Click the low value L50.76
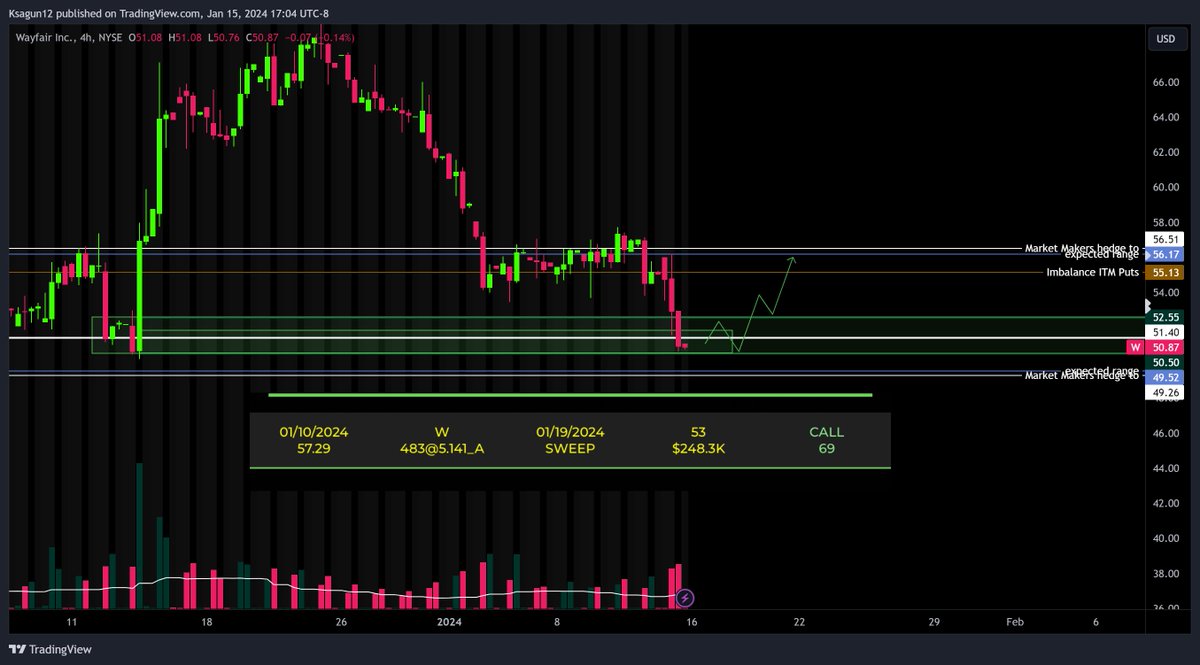The height and width of the screenshot is (665, 1200). pyautogui.click(x=226, y=37)
